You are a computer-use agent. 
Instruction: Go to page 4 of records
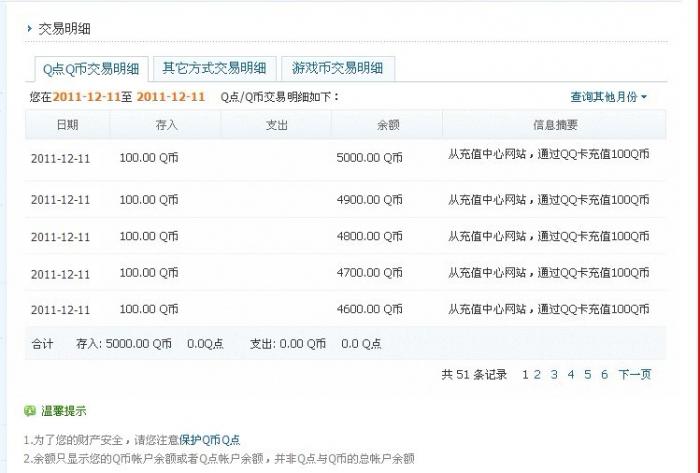(571, 375)
